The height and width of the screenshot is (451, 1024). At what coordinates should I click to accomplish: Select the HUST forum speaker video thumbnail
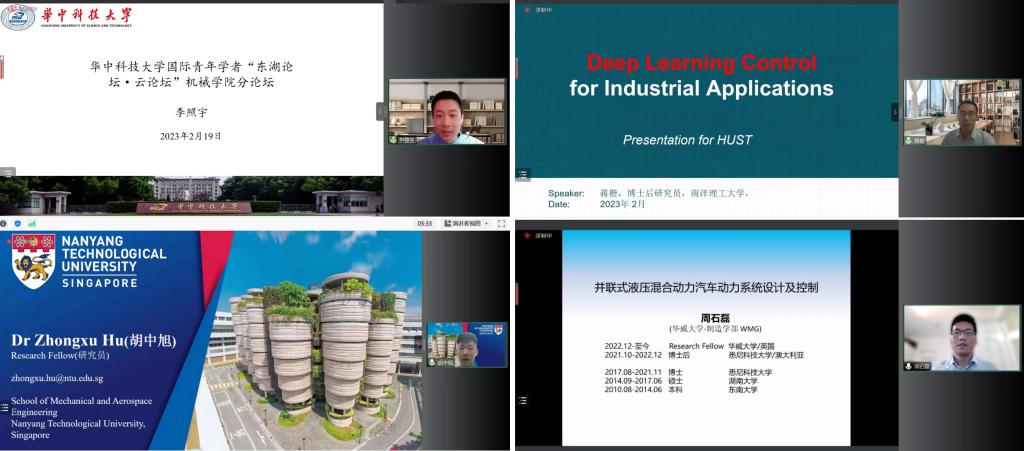pyautogui.click(x=447, y=111)
